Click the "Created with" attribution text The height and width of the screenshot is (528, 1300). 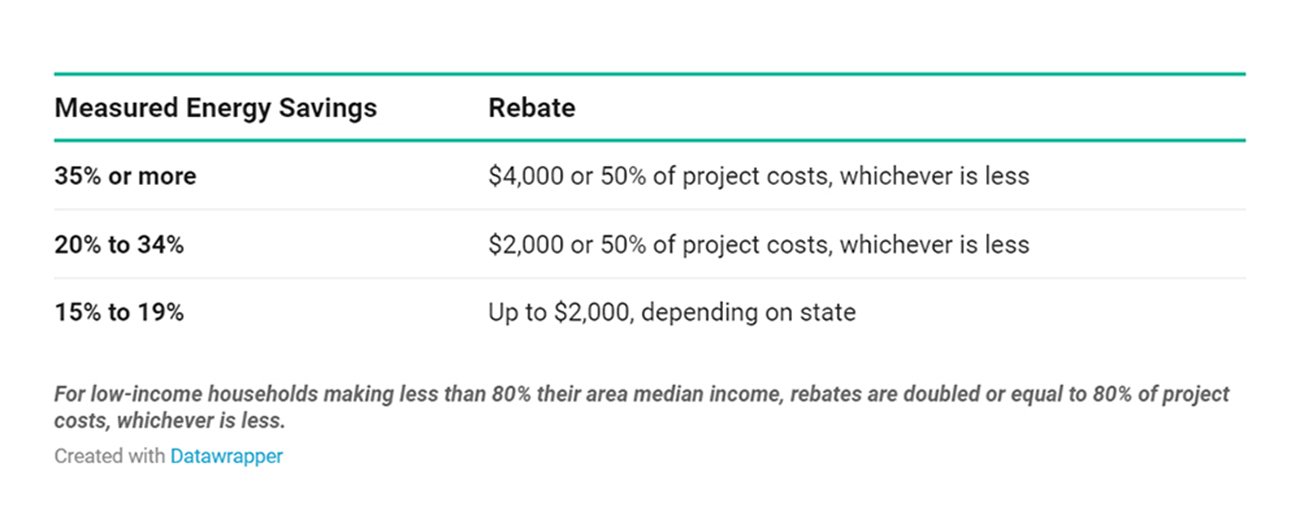(109, 456)
